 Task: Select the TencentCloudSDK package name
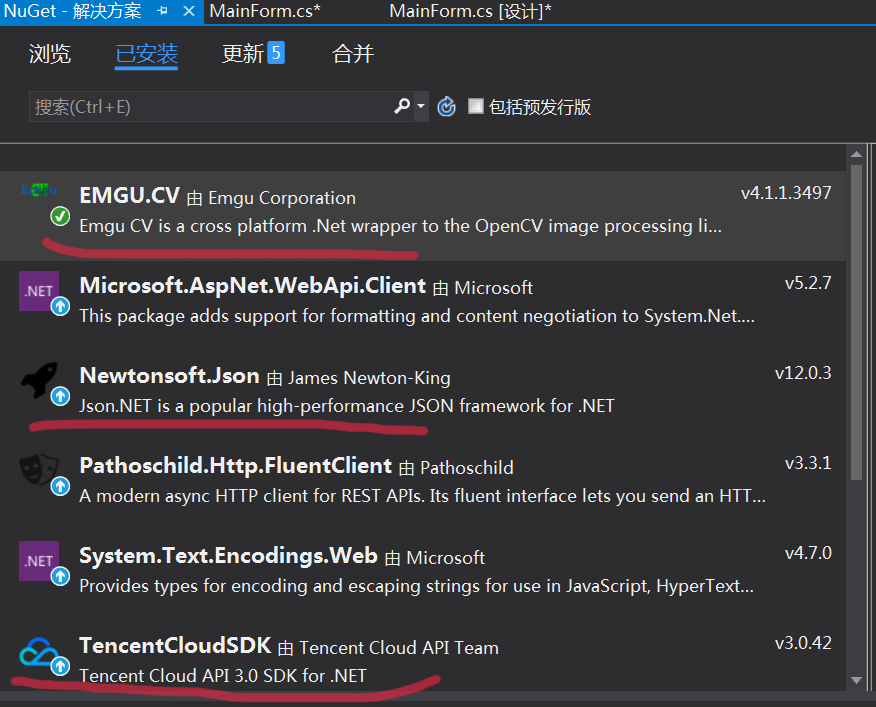click(x=175, y=646)
